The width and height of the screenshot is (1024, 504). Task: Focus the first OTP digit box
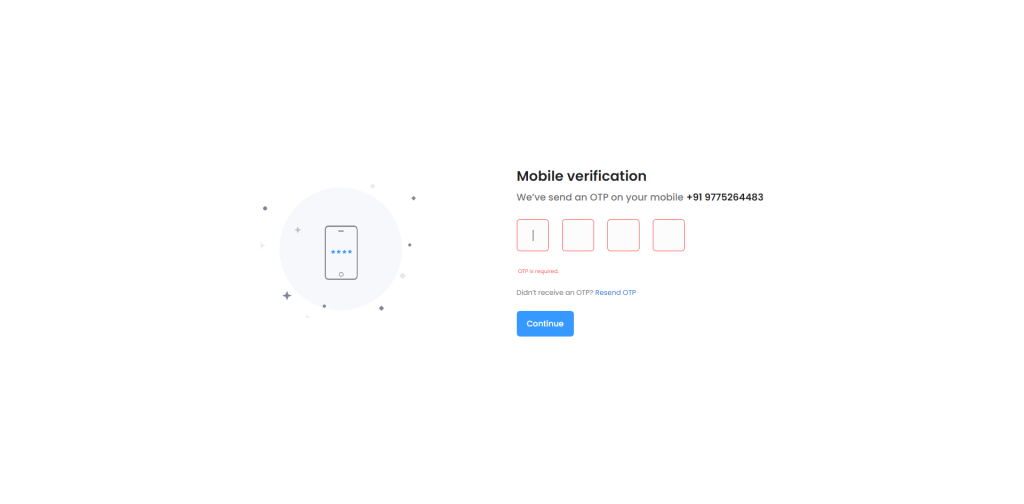(533, 236)
